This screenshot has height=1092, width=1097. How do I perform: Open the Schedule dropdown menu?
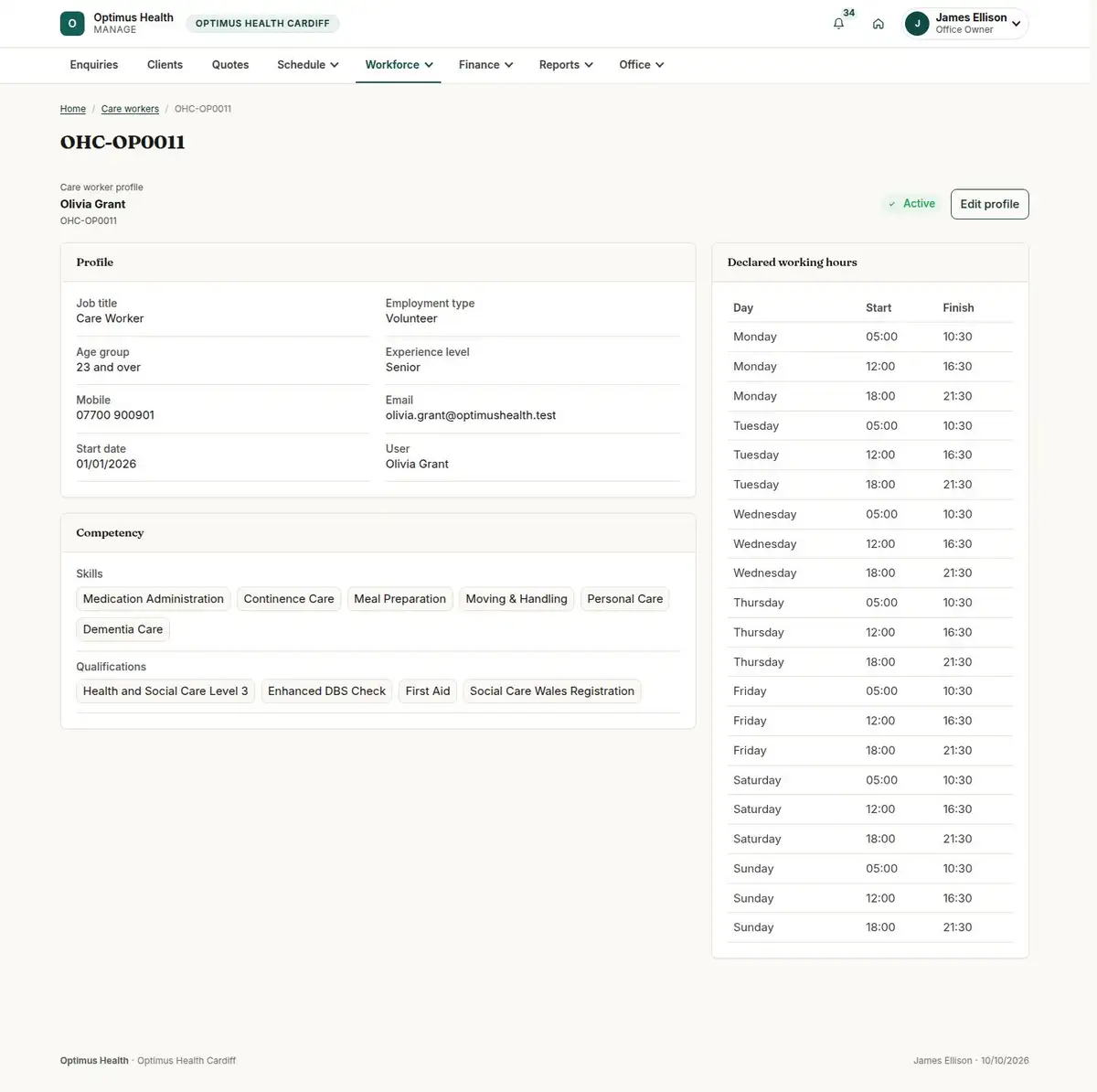point(308,65)
